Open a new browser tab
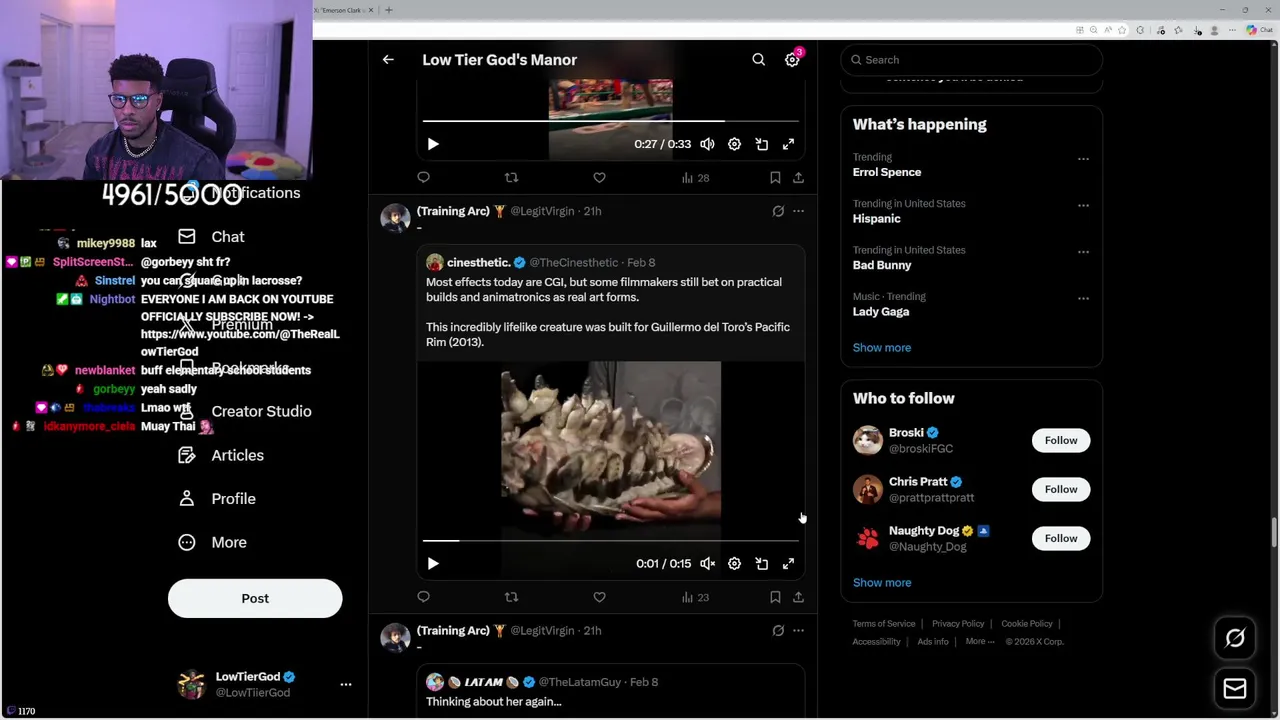 click(x=389, y=10)
